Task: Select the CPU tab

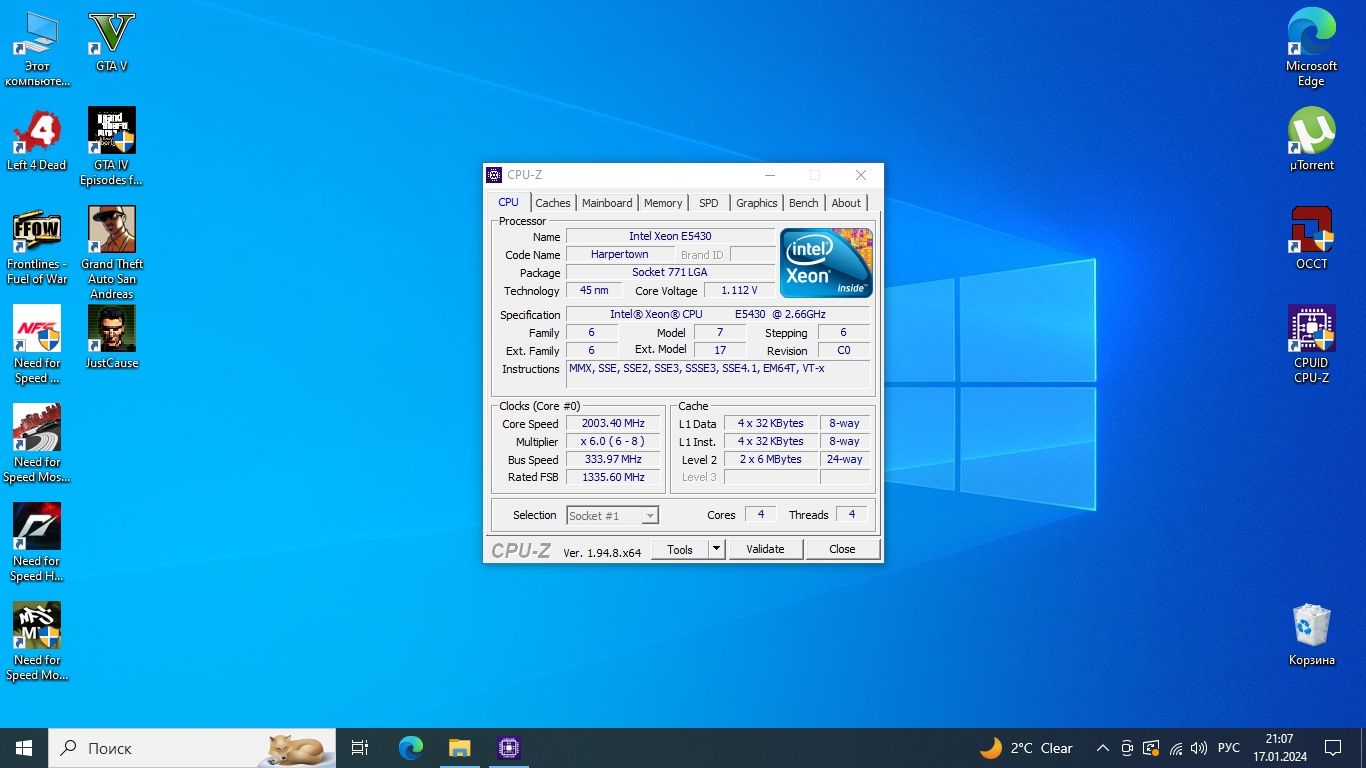Action: [x=509, y=202]
